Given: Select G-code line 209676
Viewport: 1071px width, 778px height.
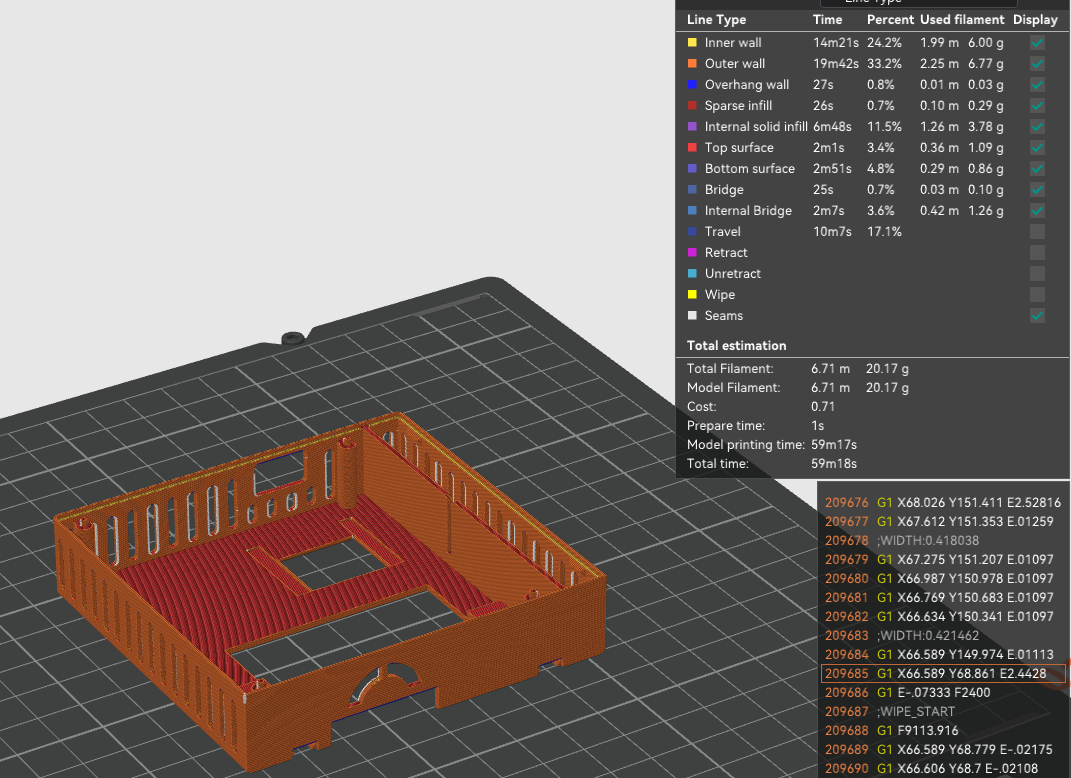Looking at the screenshot, I should tap(943, 503).
